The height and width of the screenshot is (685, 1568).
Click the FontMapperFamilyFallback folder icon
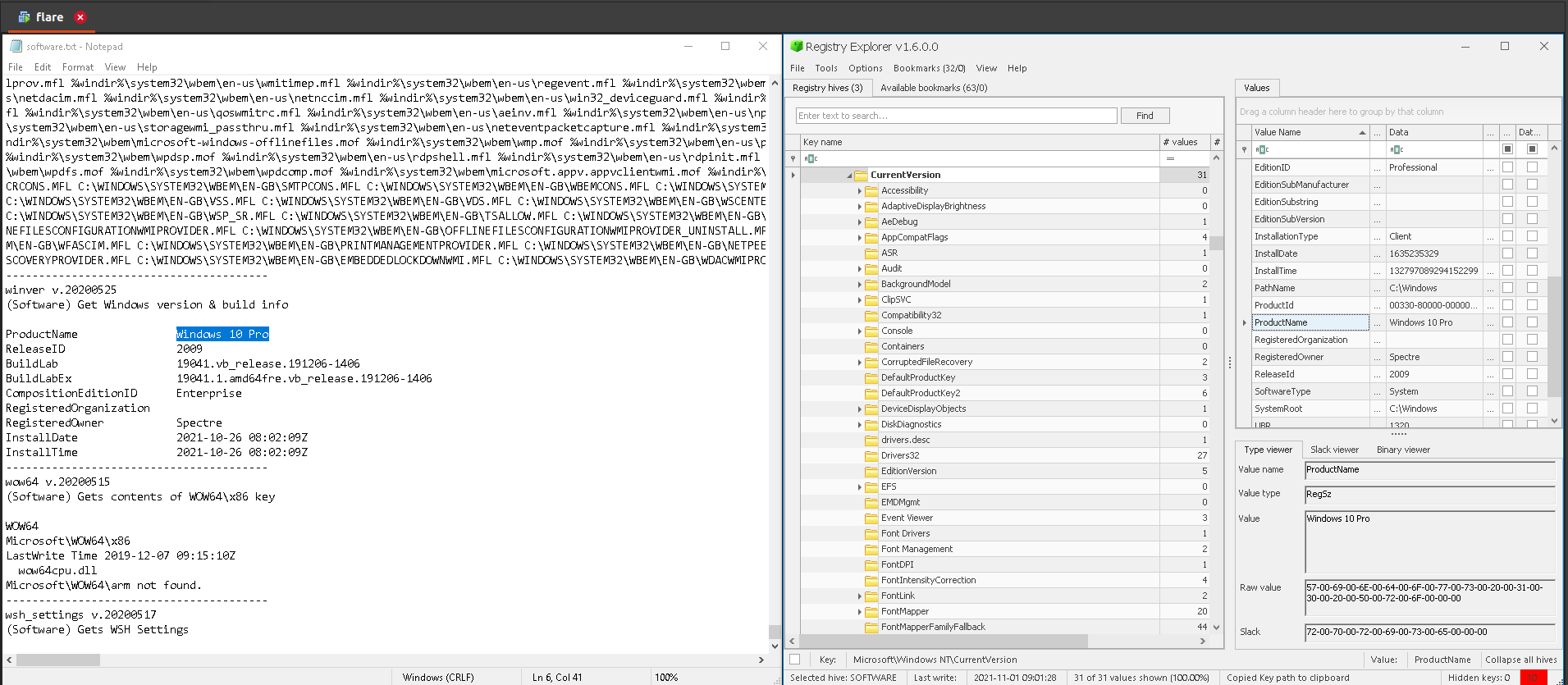point(871,627)
